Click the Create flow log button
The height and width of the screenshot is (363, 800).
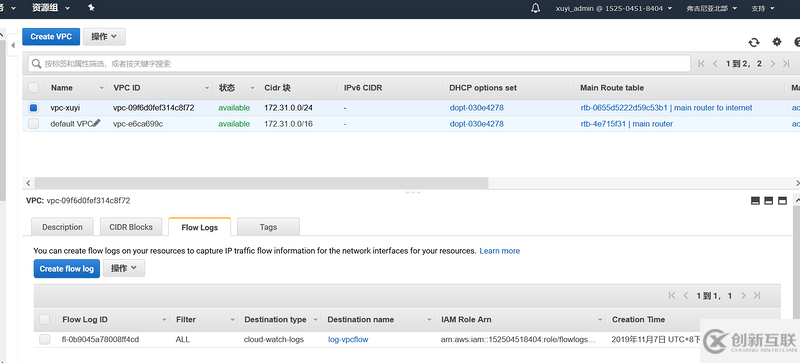(x=67, y=269)
